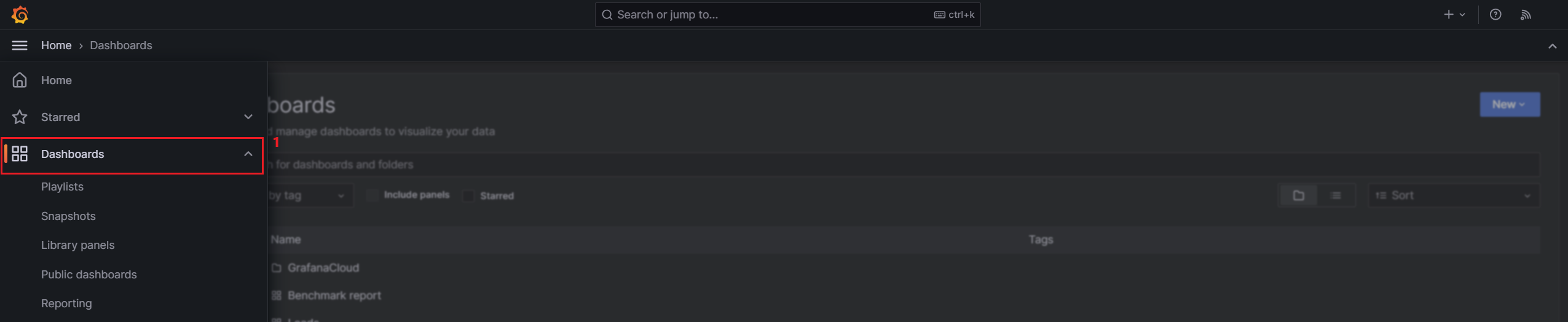Click the Starred star icon in sidebar
Image resolution: width=1568 pixels, height=322 pixels.
coord(20,117)
